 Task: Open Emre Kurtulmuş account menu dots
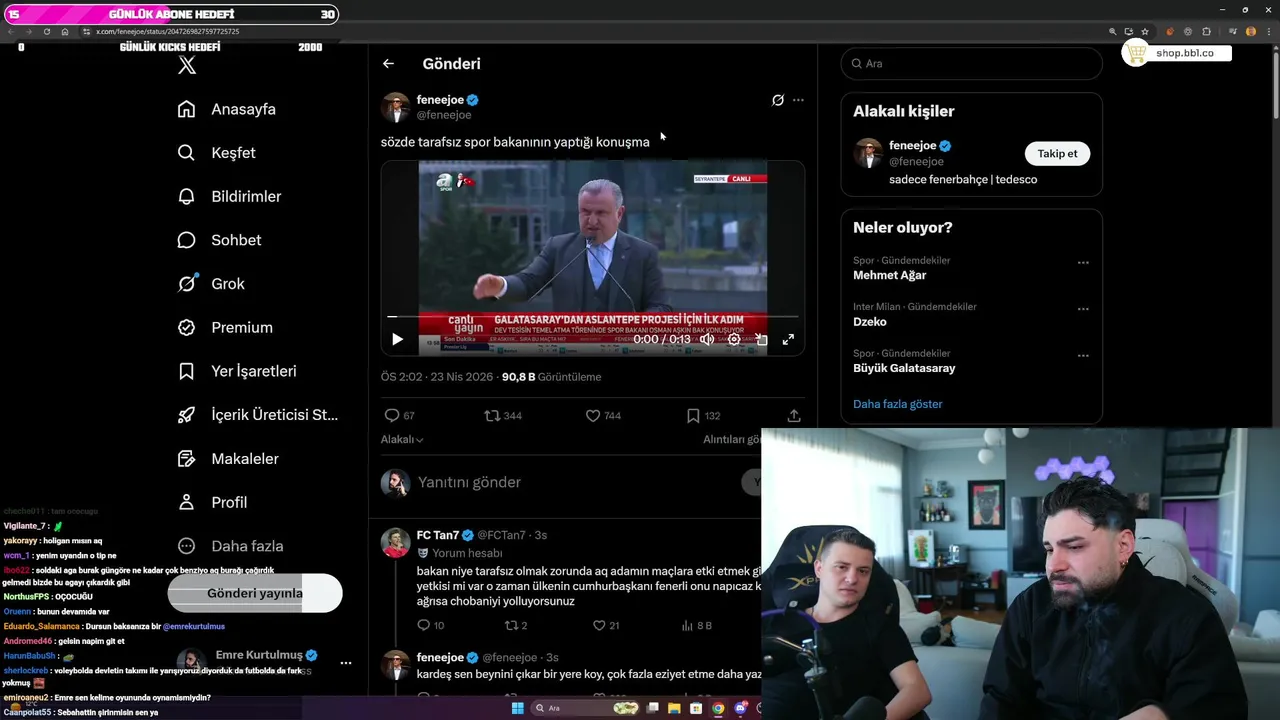(x=346, y=663)
